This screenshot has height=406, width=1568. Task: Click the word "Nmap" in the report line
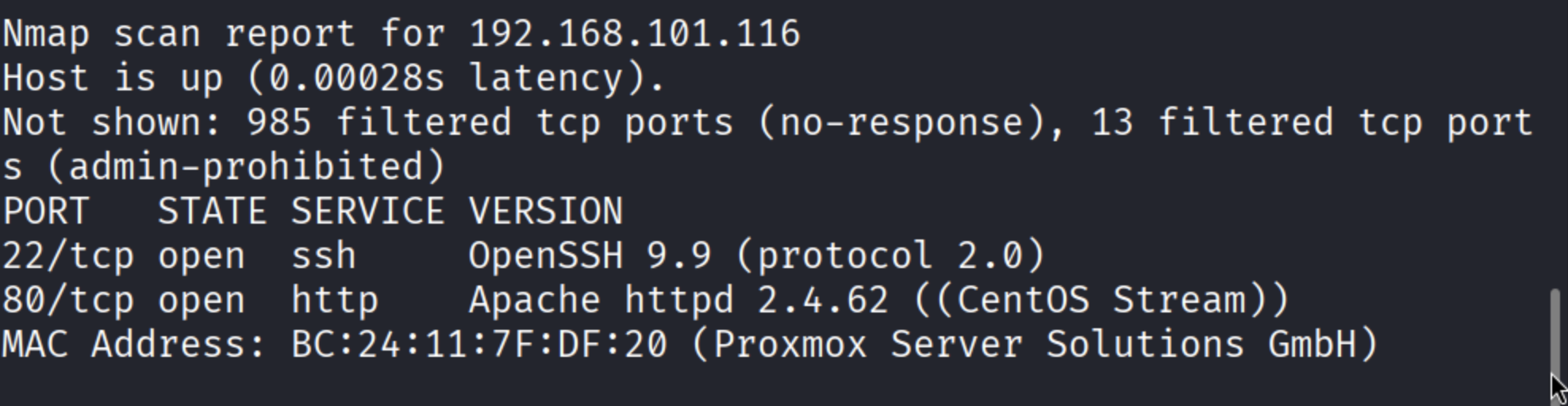(46, 34)
